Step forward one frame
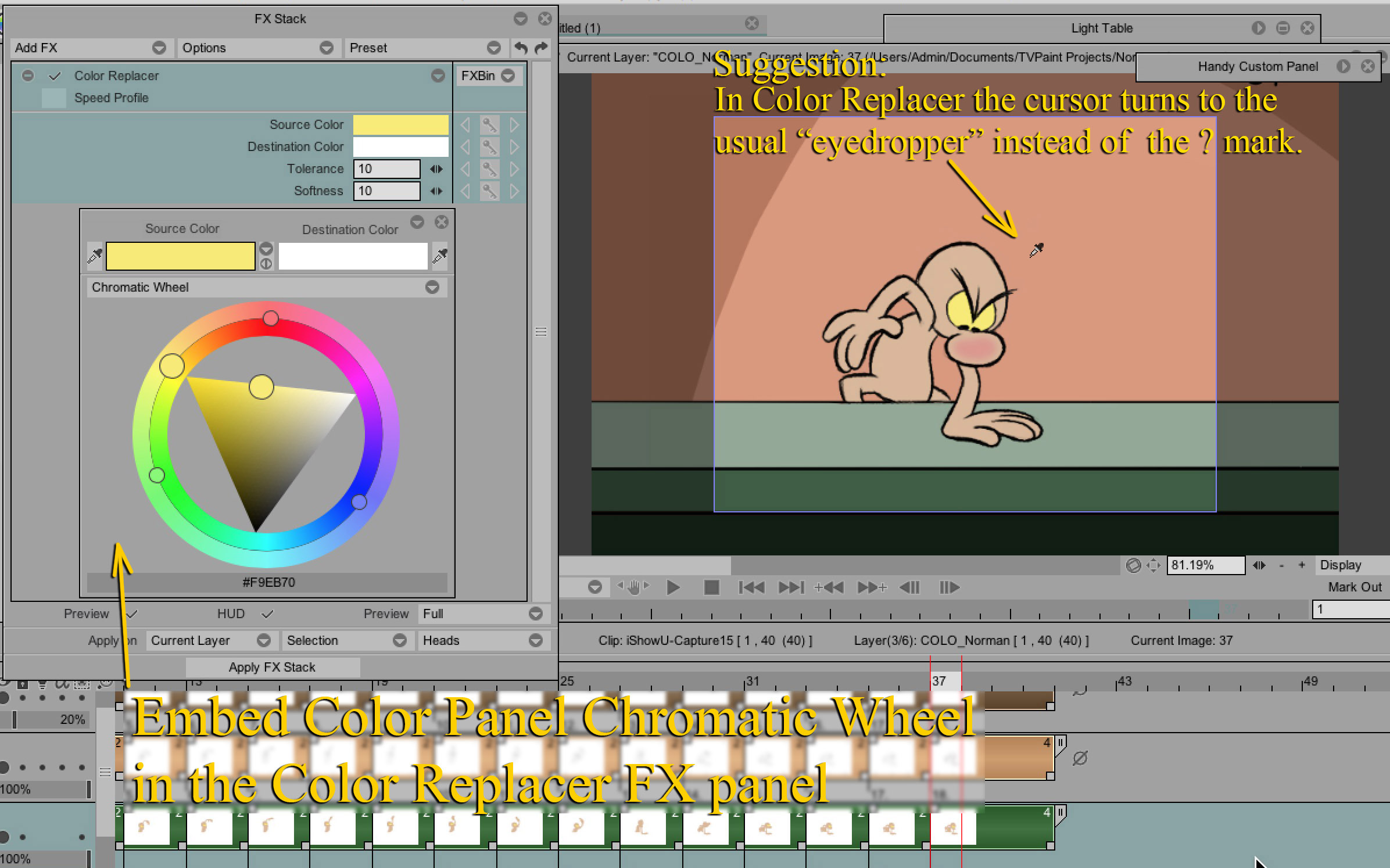Screen dimensions: 1390x868 (950, 587)
